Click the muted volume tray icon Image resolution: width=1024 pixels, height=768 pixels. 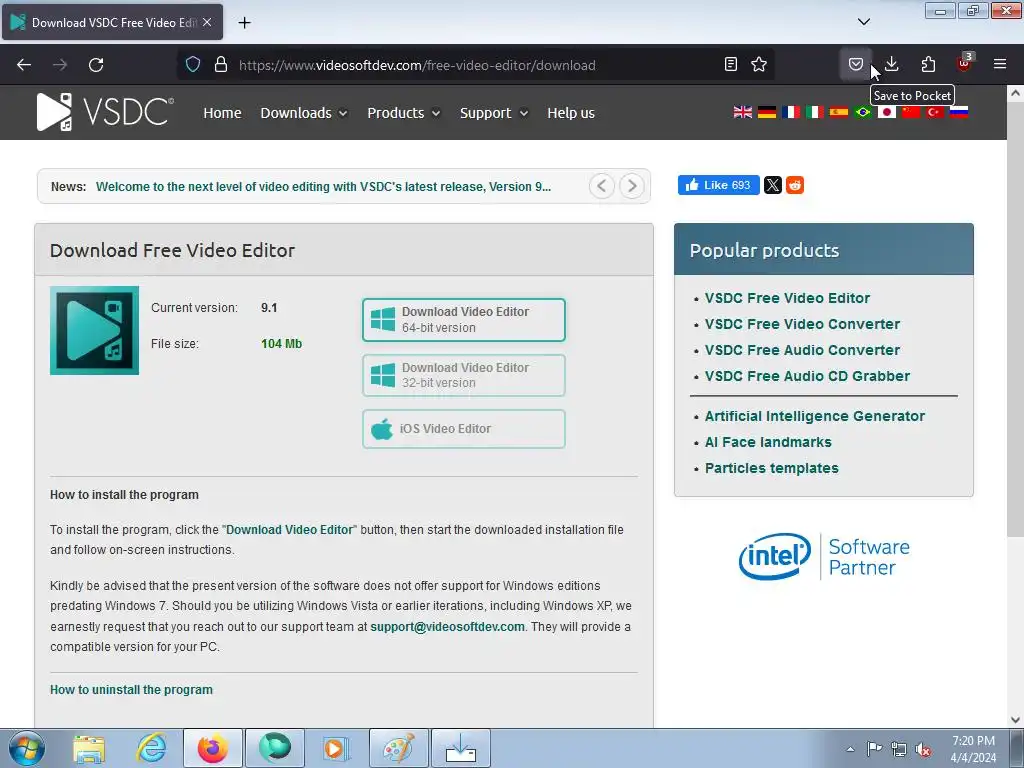coord(923,749)
